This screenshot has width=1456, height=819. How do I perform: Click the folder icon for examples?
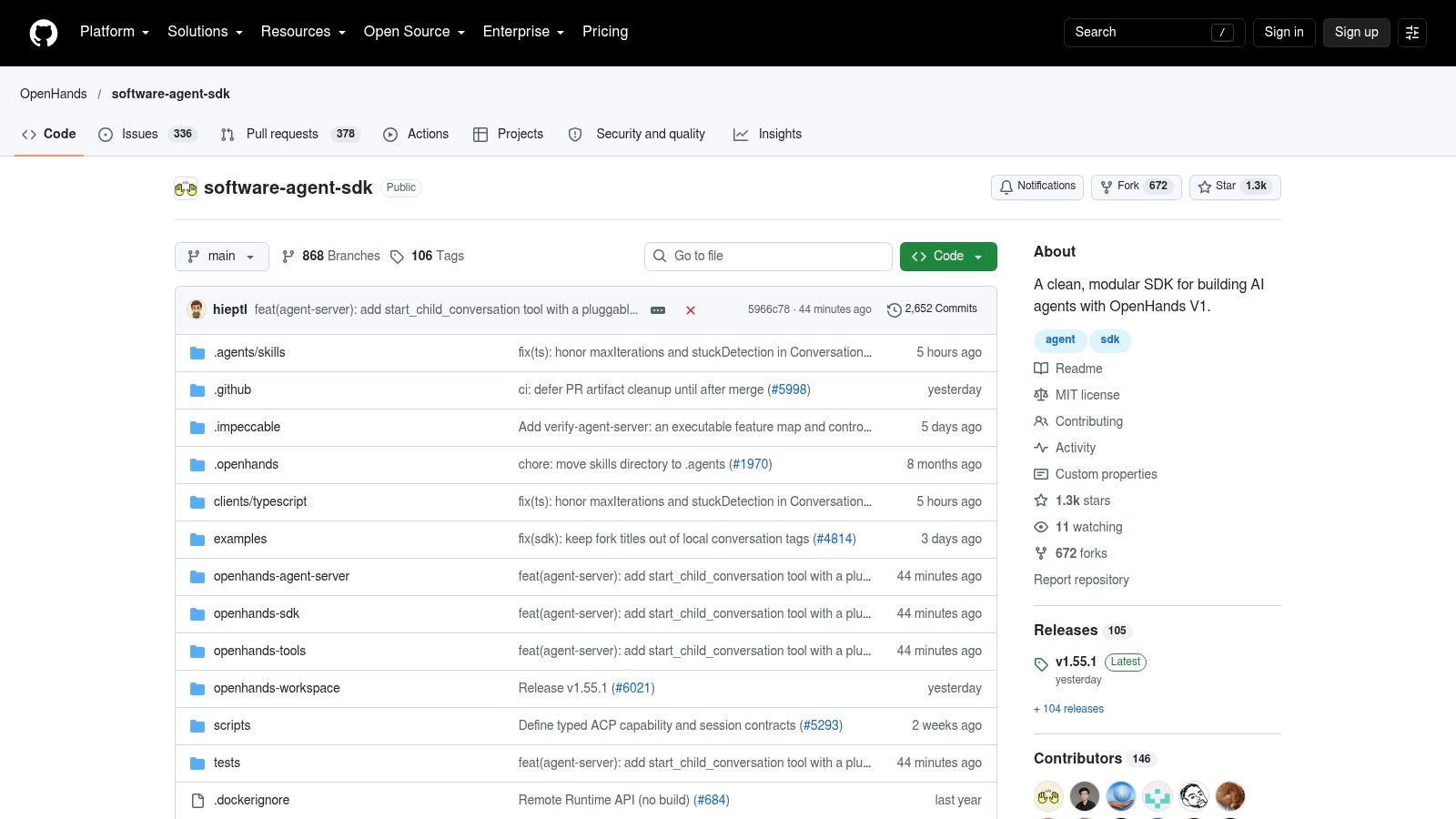click(x=197, y=540)
